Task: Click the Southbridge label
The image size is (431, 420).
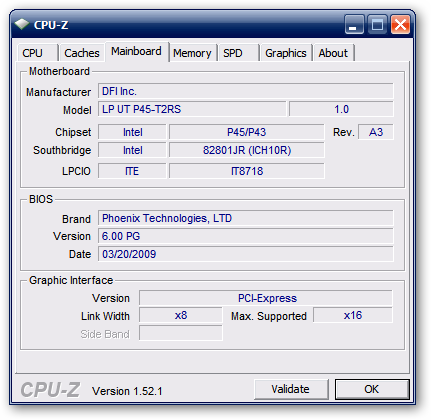Action: click(x=62, y=150)
